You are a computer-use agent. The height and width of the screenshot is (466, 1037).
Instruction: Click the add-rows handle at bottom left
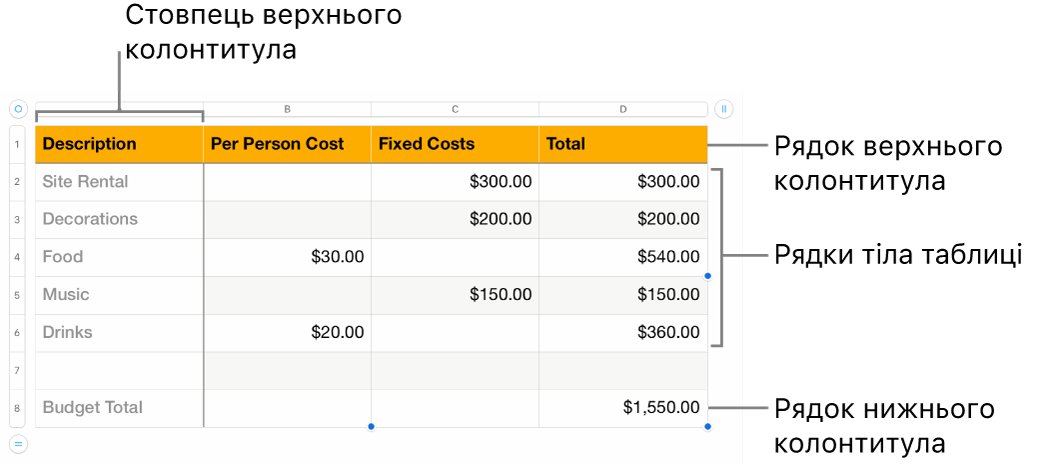[17, 443]
